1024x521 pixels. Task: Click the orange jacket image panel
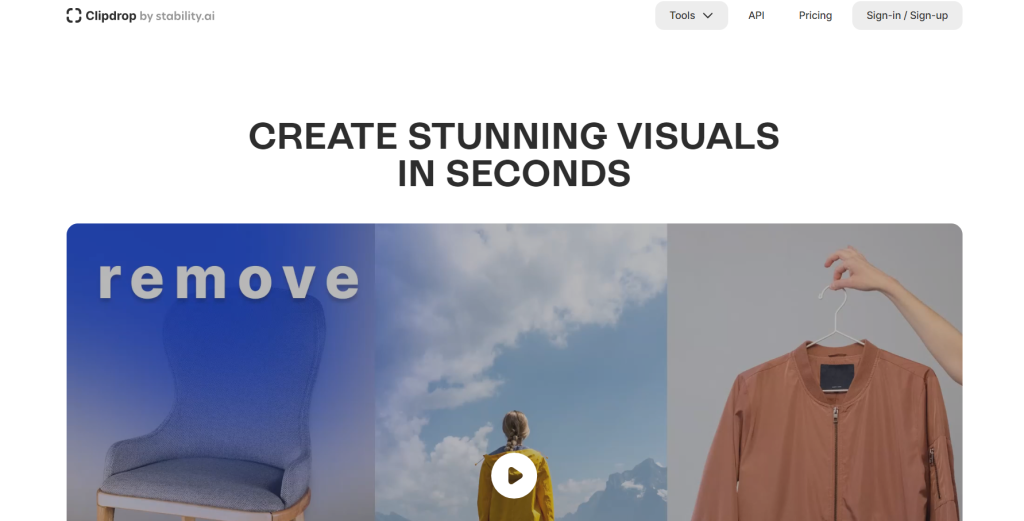tap(814, 372)
